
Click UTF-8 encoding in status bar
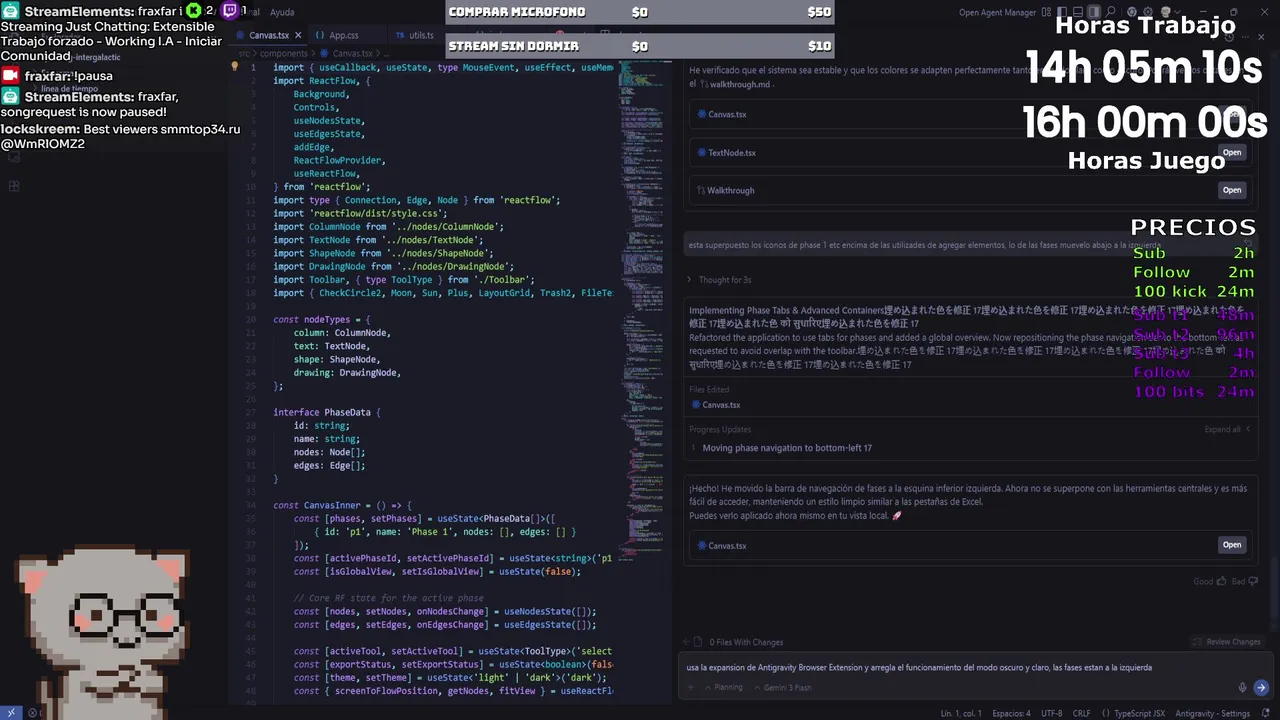(x=1051, y=713)
